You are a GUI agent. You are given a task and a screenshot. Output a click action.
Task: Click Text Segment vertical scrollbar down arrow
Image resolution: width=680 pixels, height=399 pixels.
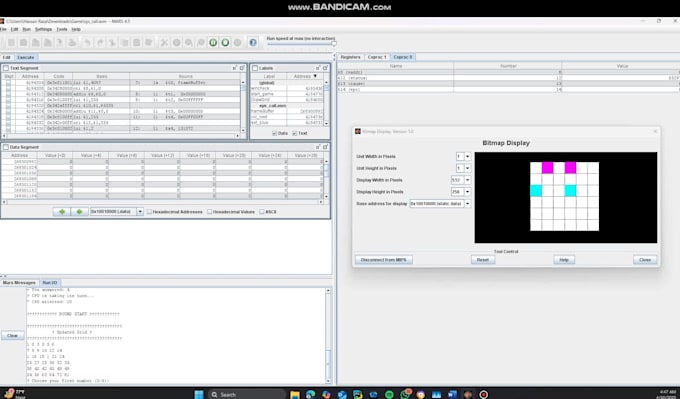coord(243,130)
